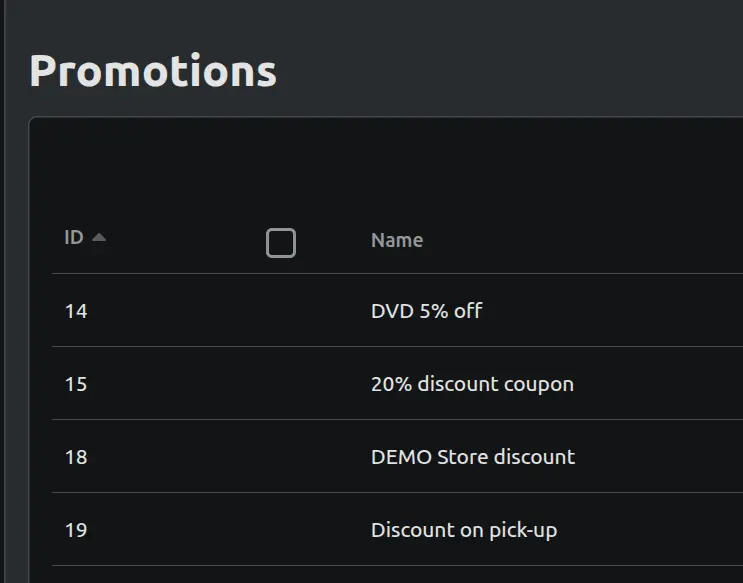Image resolution: width=743 pixels, height=583 pixels.
Task: Select the DEMO Store discount promotion
Action: 472,457
